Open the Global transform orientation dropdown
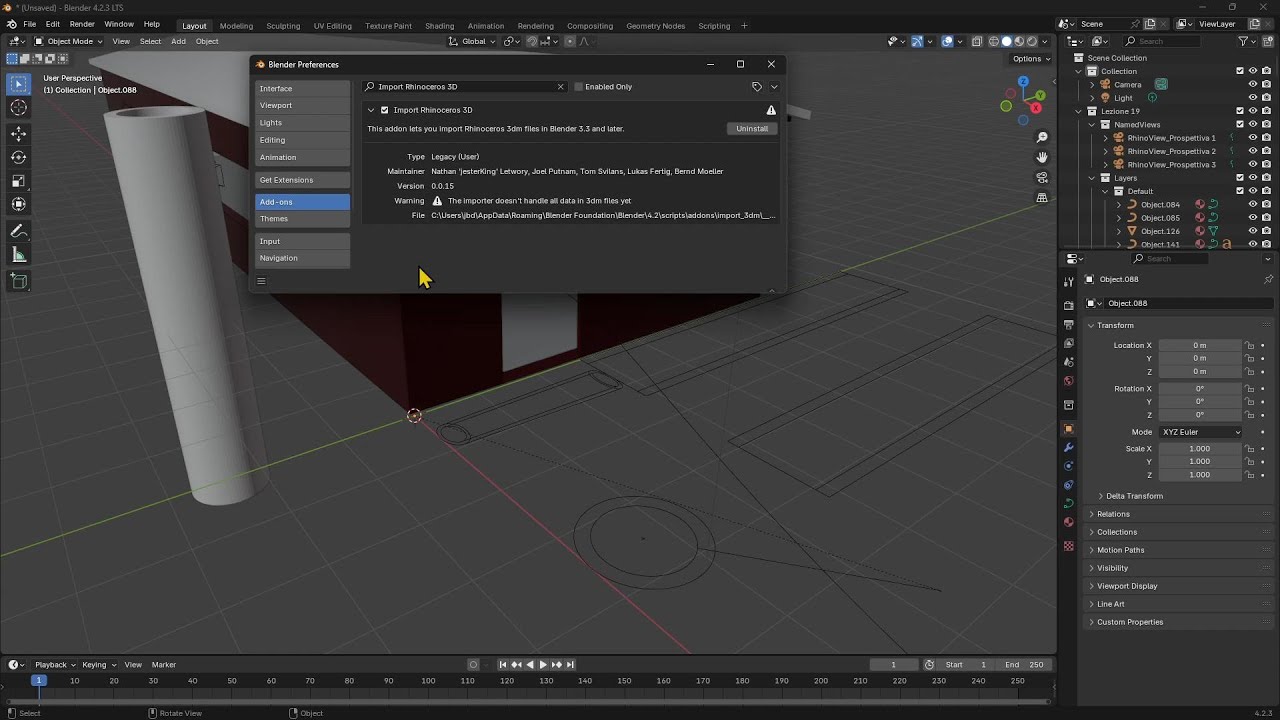The width and height of the screenshot is (1280, 720). click(472, 41)
